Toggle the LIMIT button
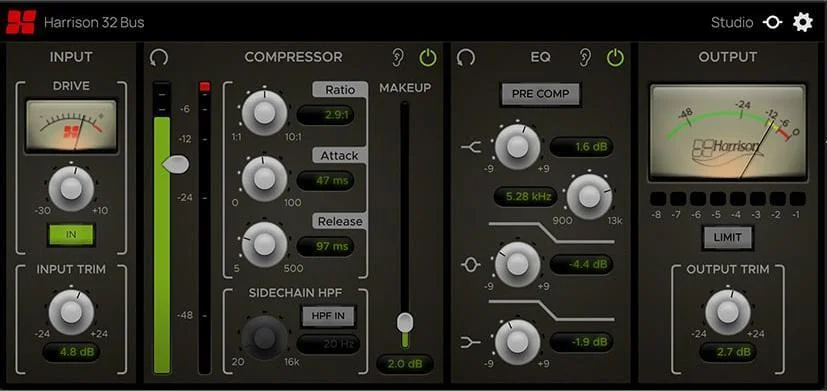Screen dimensions: 827x391 pyautogui.click(x=727, y=237)
